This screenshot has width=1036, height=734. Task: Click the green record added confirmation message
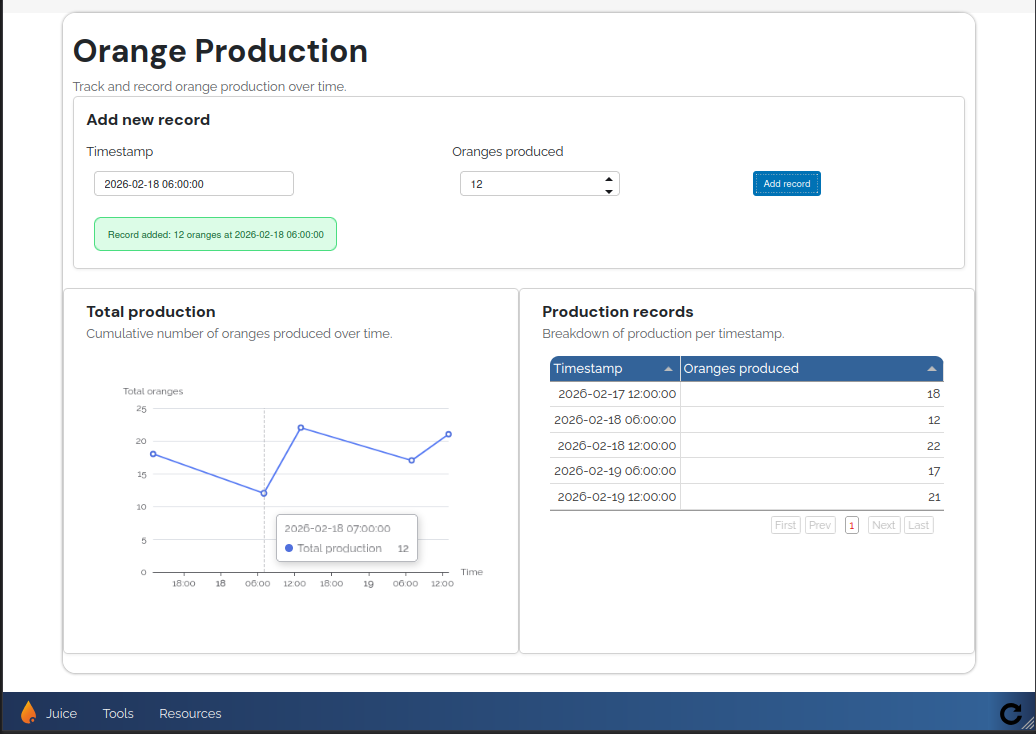(x=215, y=233)
